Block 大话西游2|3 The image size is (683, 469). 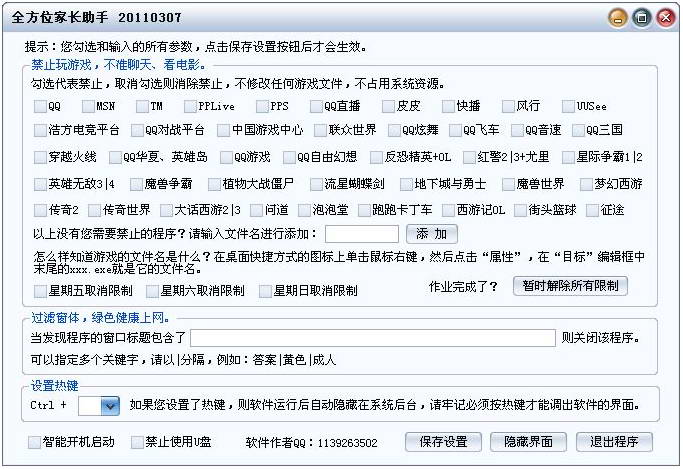(x=166, y=210)
